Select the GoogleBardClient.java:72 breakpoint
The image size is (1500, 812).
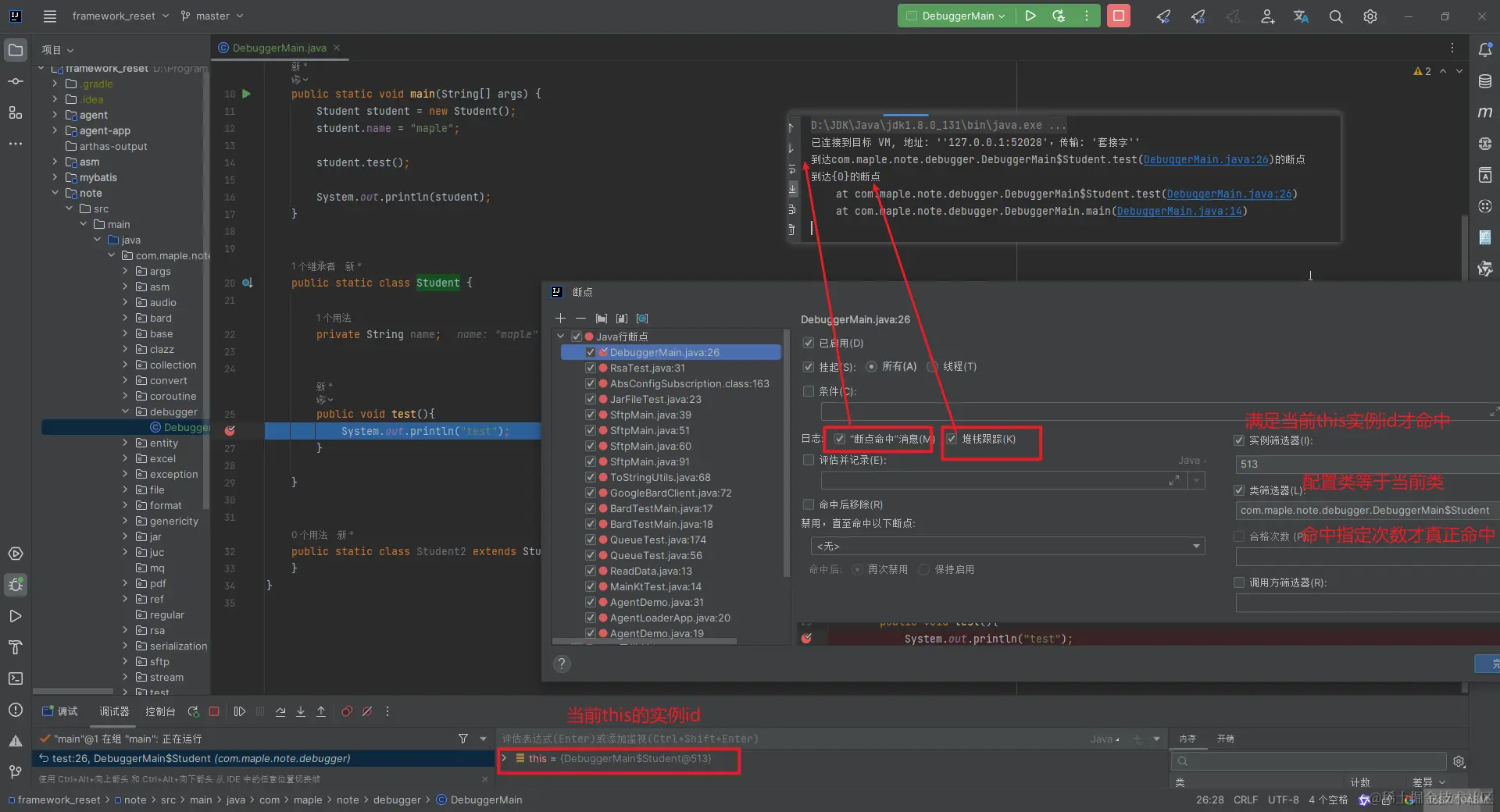[670, 493]
